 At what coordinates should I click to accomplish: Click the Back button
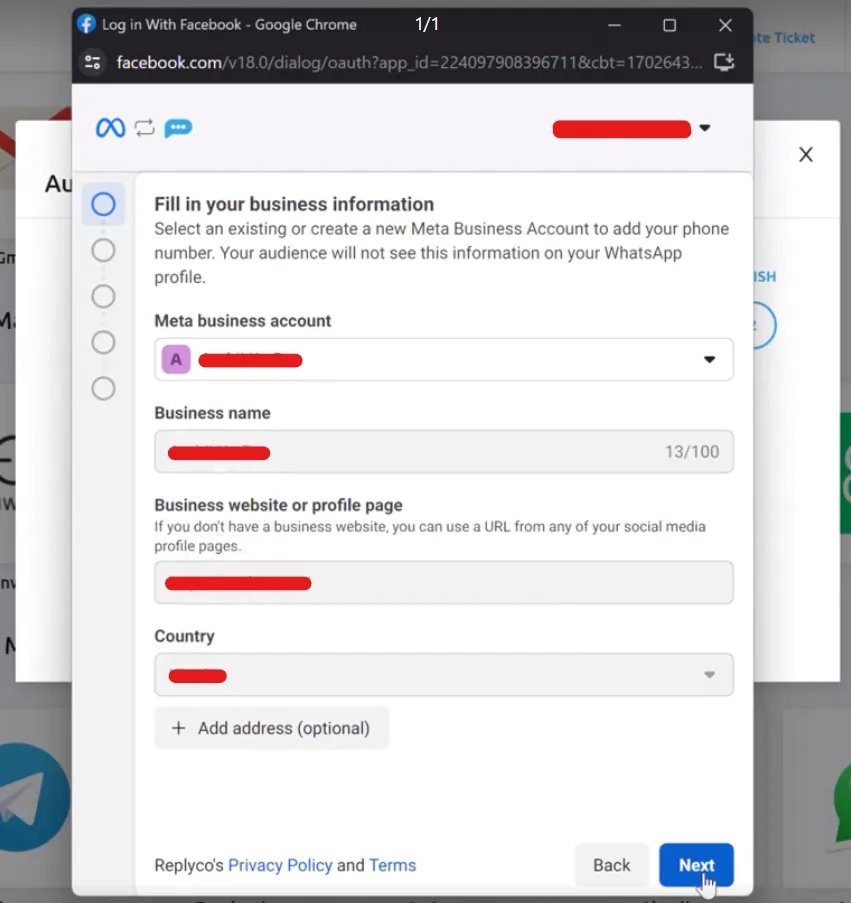611,865
